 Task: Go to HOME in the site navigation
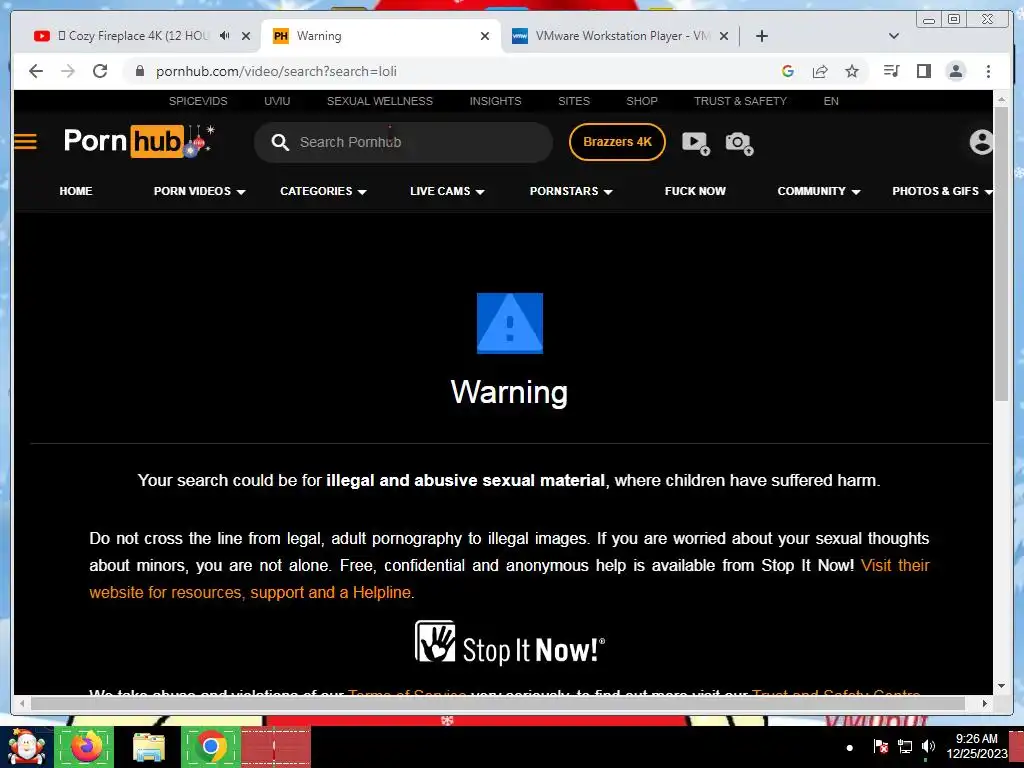pos(76,191)
